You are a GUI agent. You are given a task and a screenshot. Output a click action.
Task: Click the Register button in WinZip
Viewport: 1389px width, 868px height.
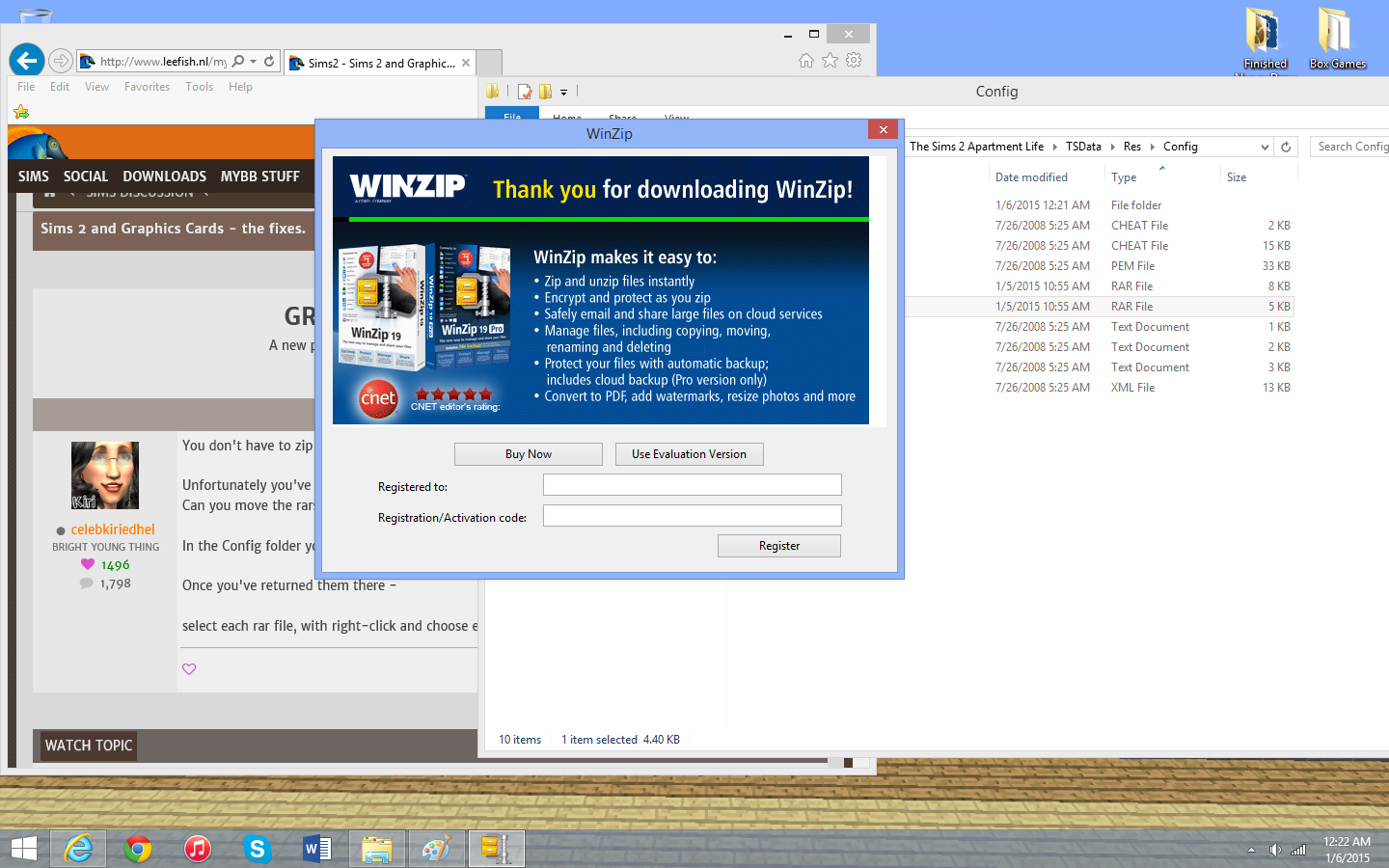(x=778, y=546)
